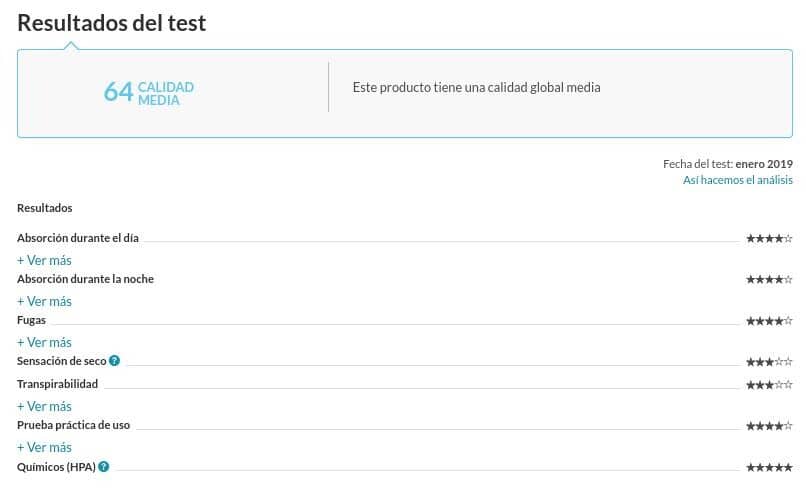Click help icon beside Sensación de seco
The width and height of the screenshot is (806, 493).
pos(114,361)
